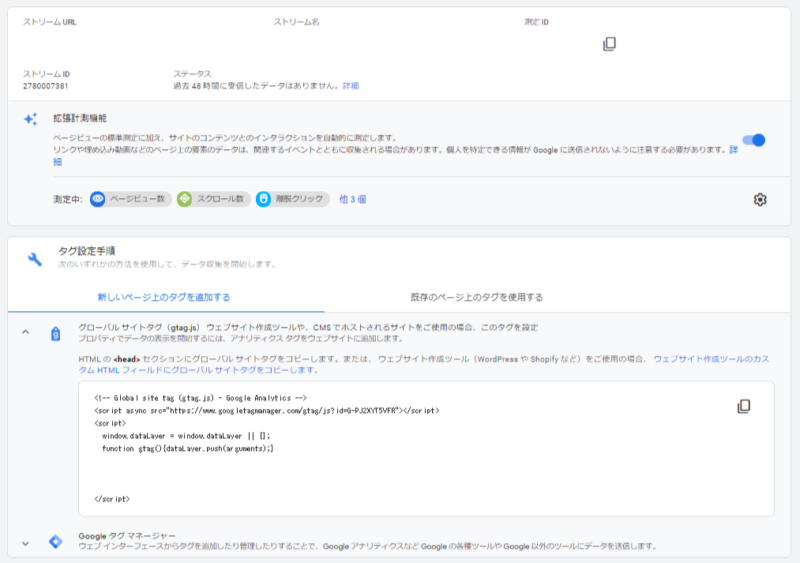Click the stream ID value 2780007381
This screenshot has height=563, width=800.
[x=45, y=86]
